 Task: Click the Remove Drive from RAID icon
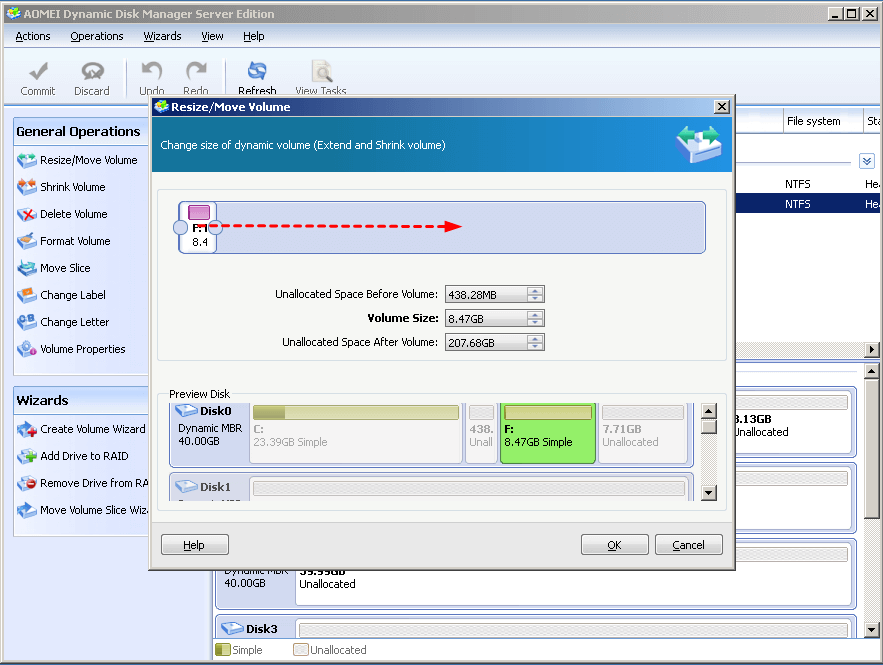coord(26,484)
